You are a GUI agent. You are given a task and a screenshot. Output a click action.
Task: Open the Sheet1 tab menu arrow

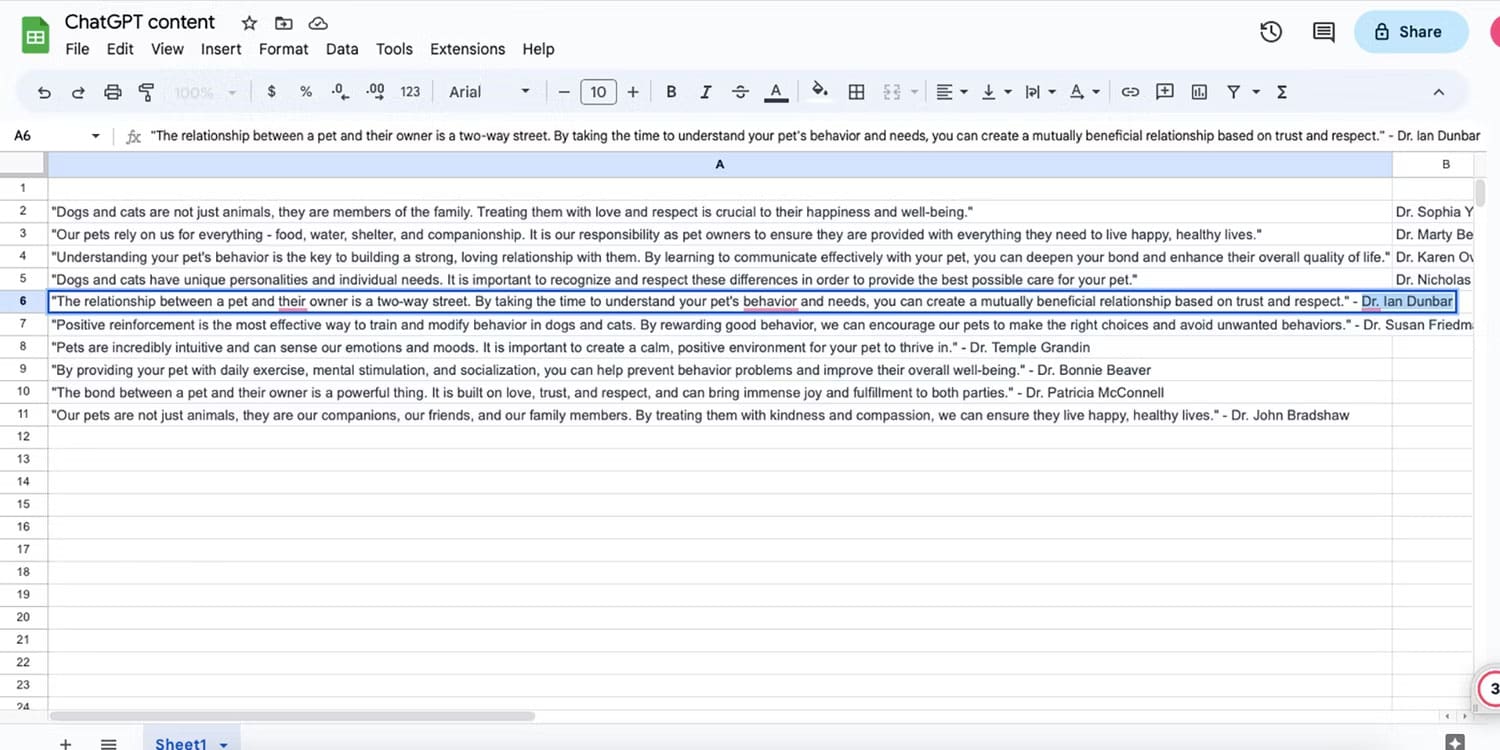click(221, 743)
